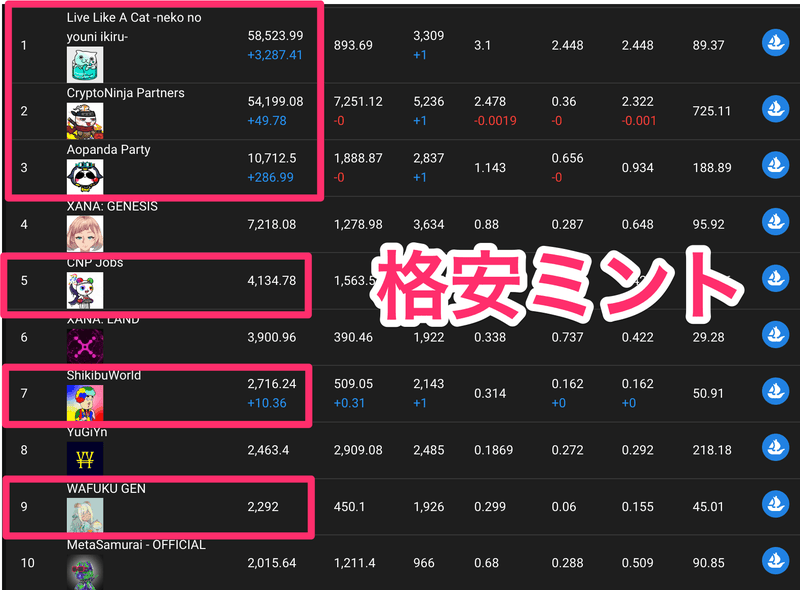Select the volume value 3,900.96

coord(272,337)
